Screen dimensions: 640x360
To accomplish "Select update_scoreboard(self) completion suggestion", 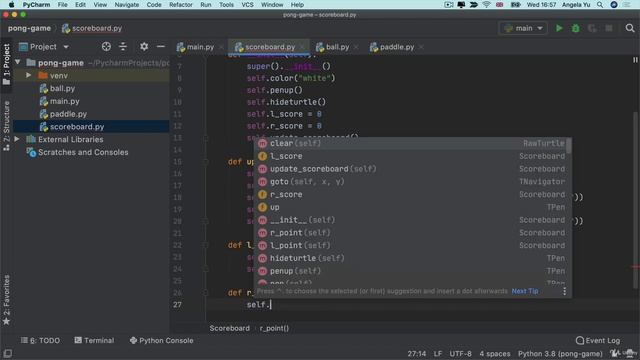I will pyautogui.click(x=412, y=169).
